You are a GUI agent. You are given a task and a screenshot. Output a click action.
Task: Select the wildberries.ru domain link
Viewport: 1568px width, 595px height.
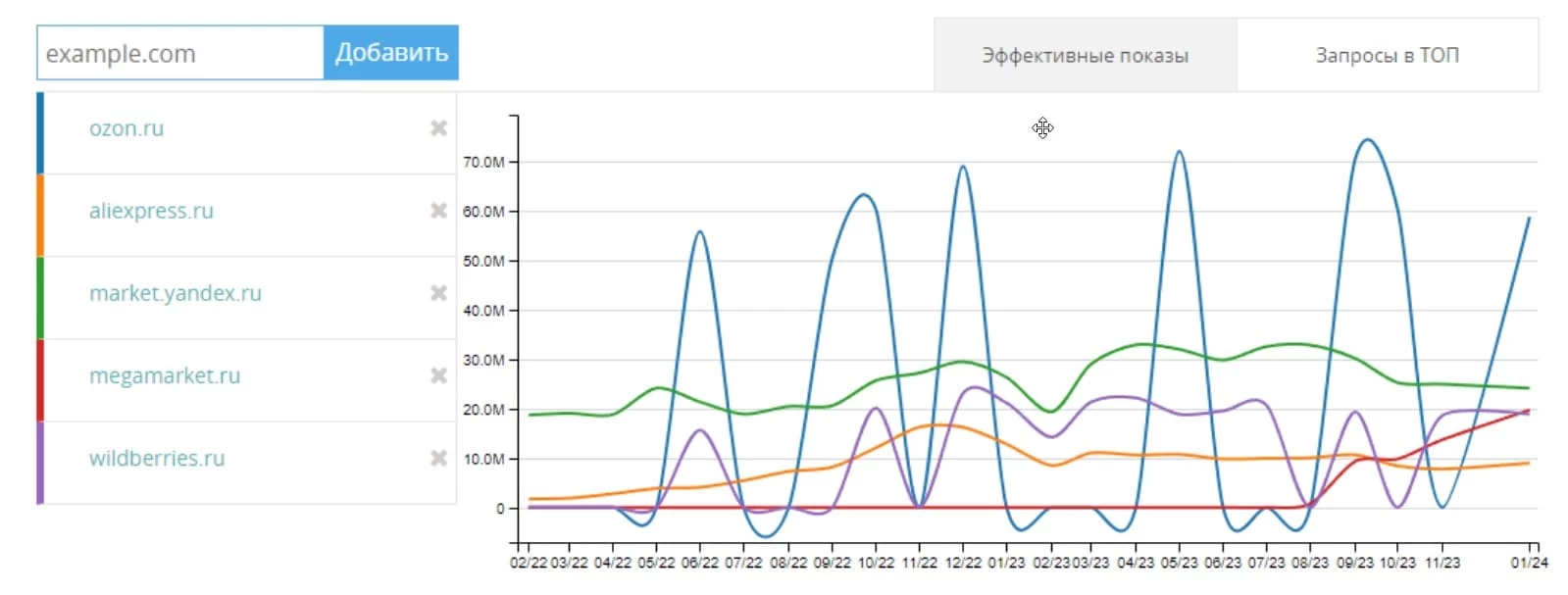[x=157, y=458]
